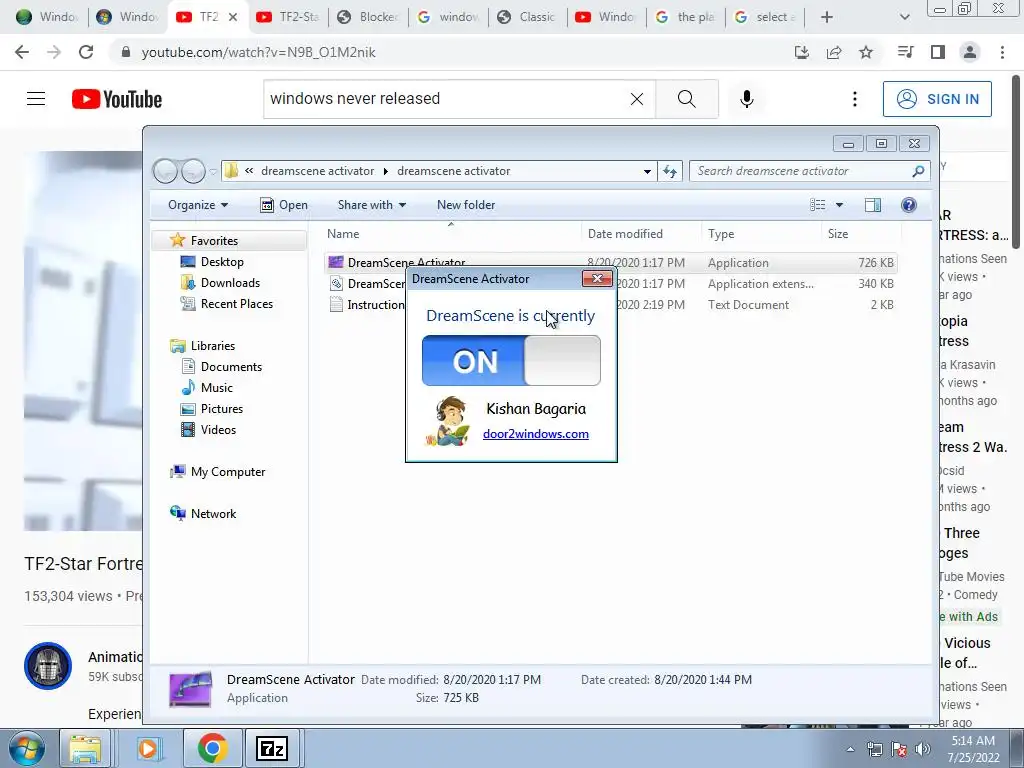1024x768 pixels.
Task: Open Documents library
Action: point(231,366)
